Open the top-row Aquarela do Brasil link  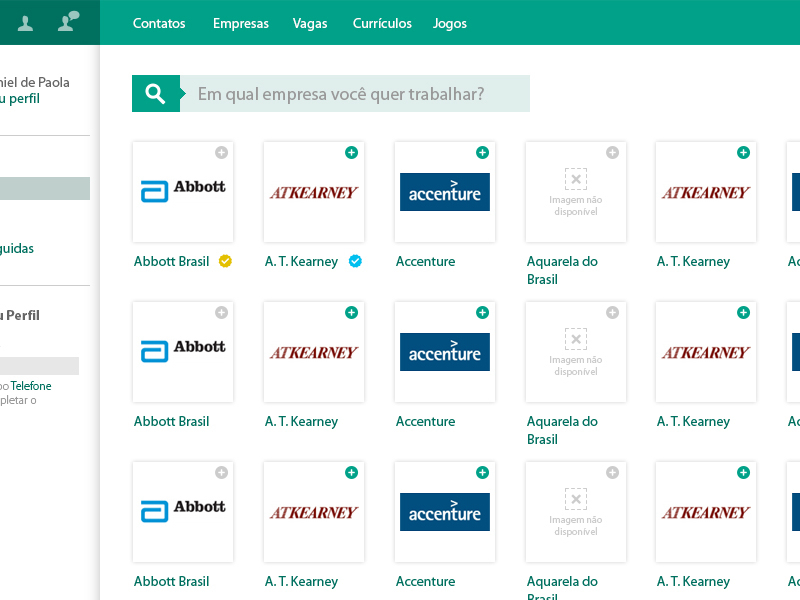pyautogui.click(x=562, y=270)
